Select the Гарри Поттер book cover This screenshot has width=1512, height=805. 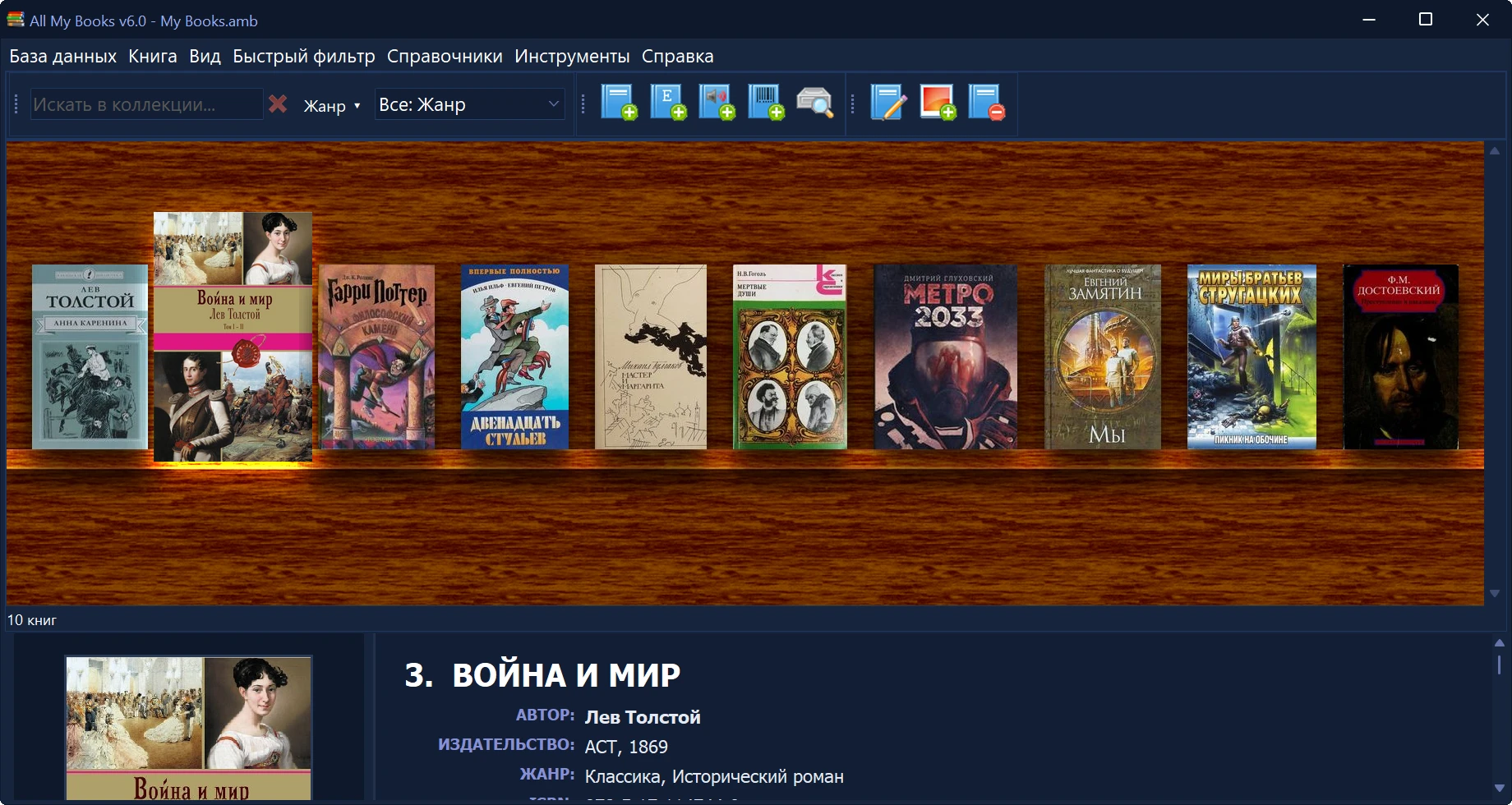376,356
